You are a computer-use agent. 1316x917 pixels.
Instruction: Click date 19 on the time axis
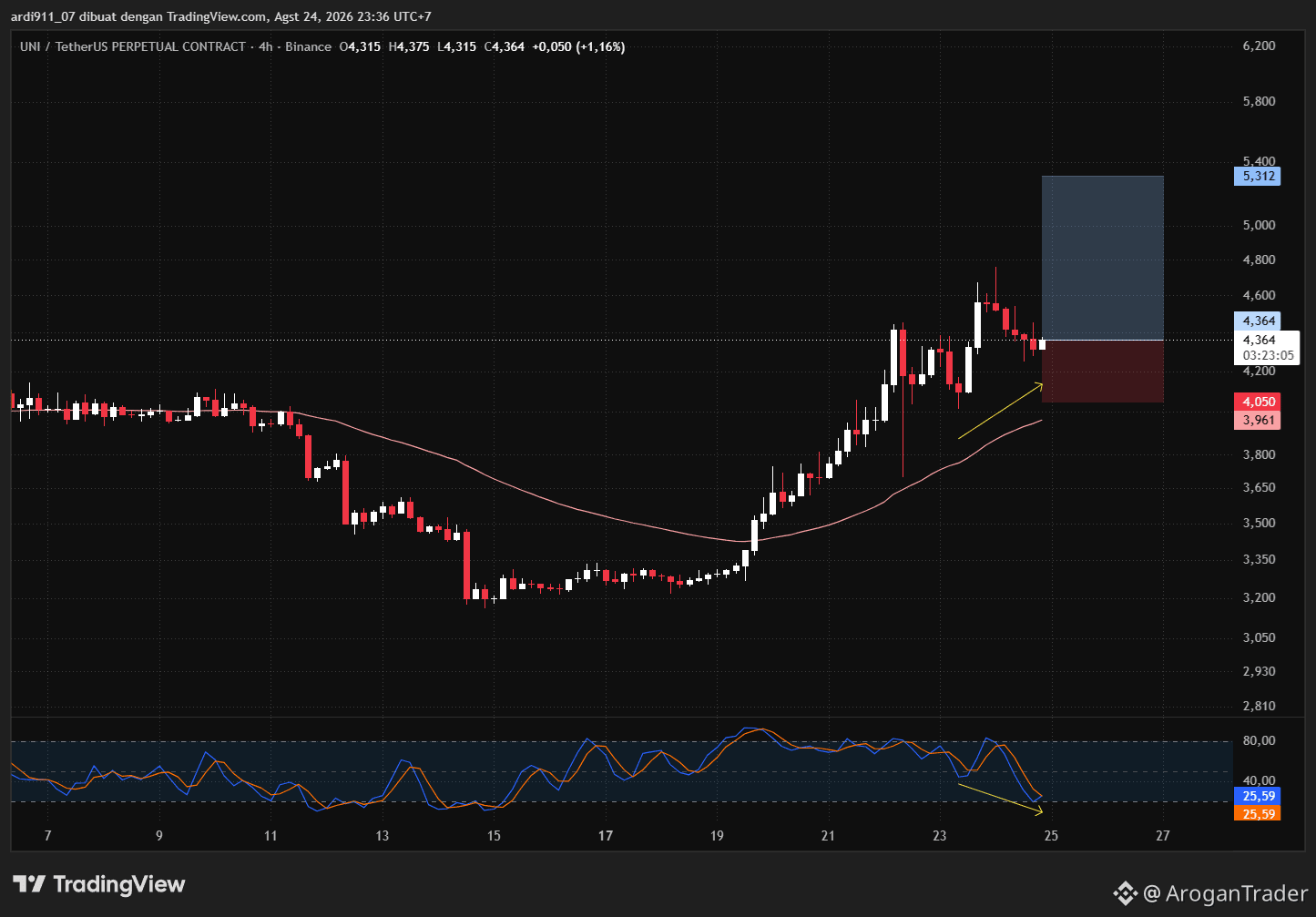tap(717, 836)
